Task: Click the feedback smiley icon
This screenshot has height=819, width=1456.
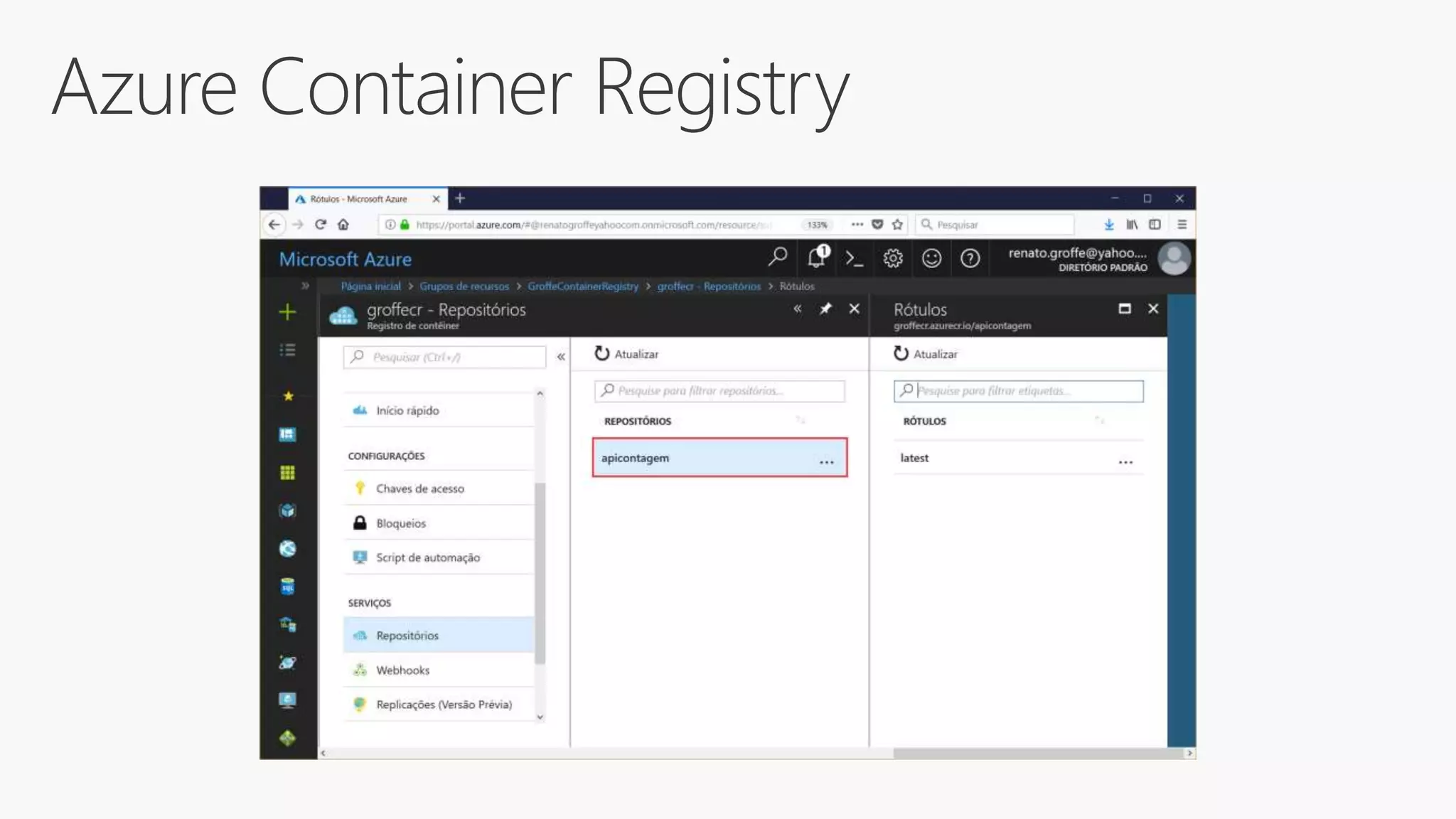Action: pyautogui.click(x=931, y=259)
